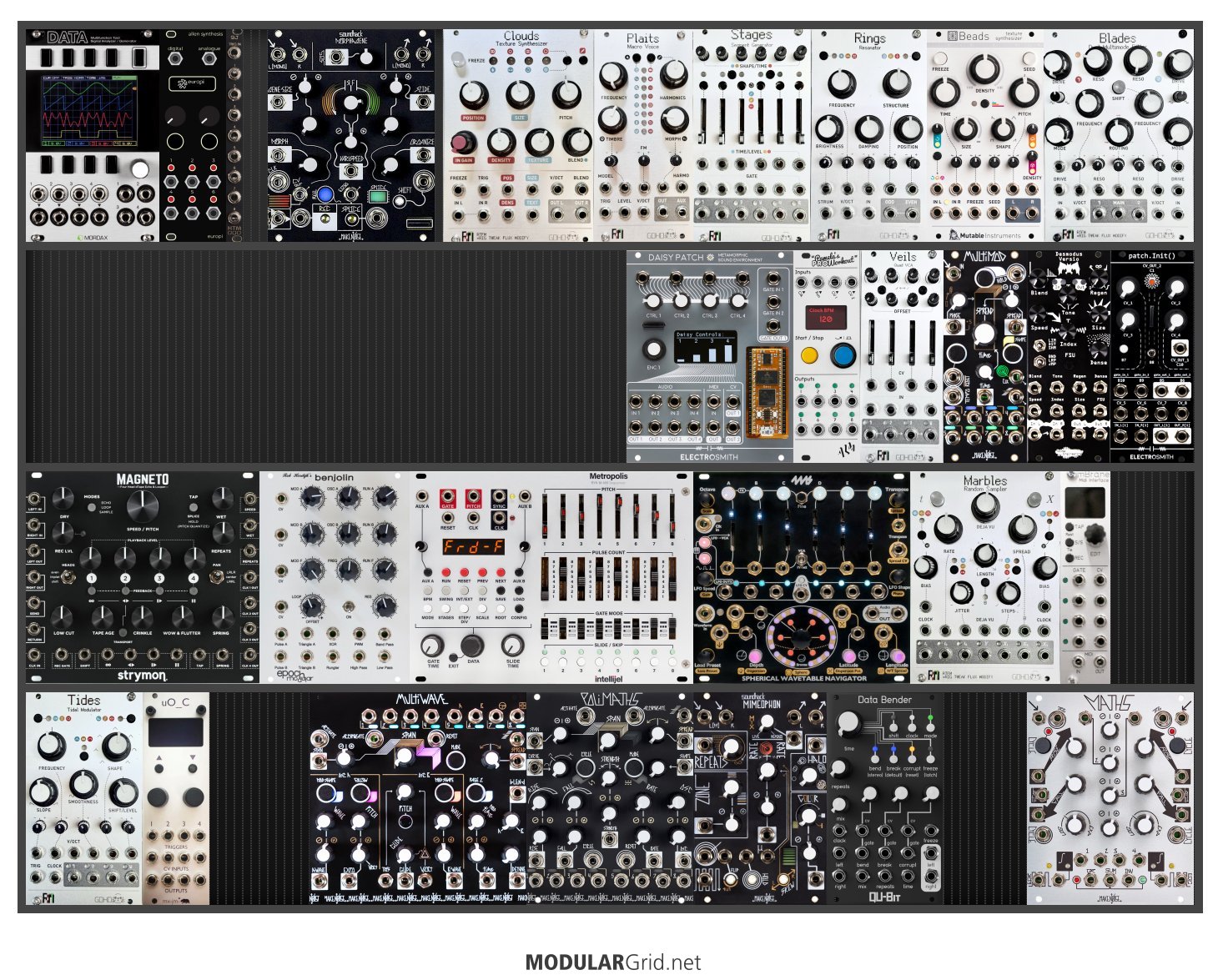Move the Metropolis pitch slider for stage 8
This screenshot has width=1228, height=980.
tap(672, 517)
